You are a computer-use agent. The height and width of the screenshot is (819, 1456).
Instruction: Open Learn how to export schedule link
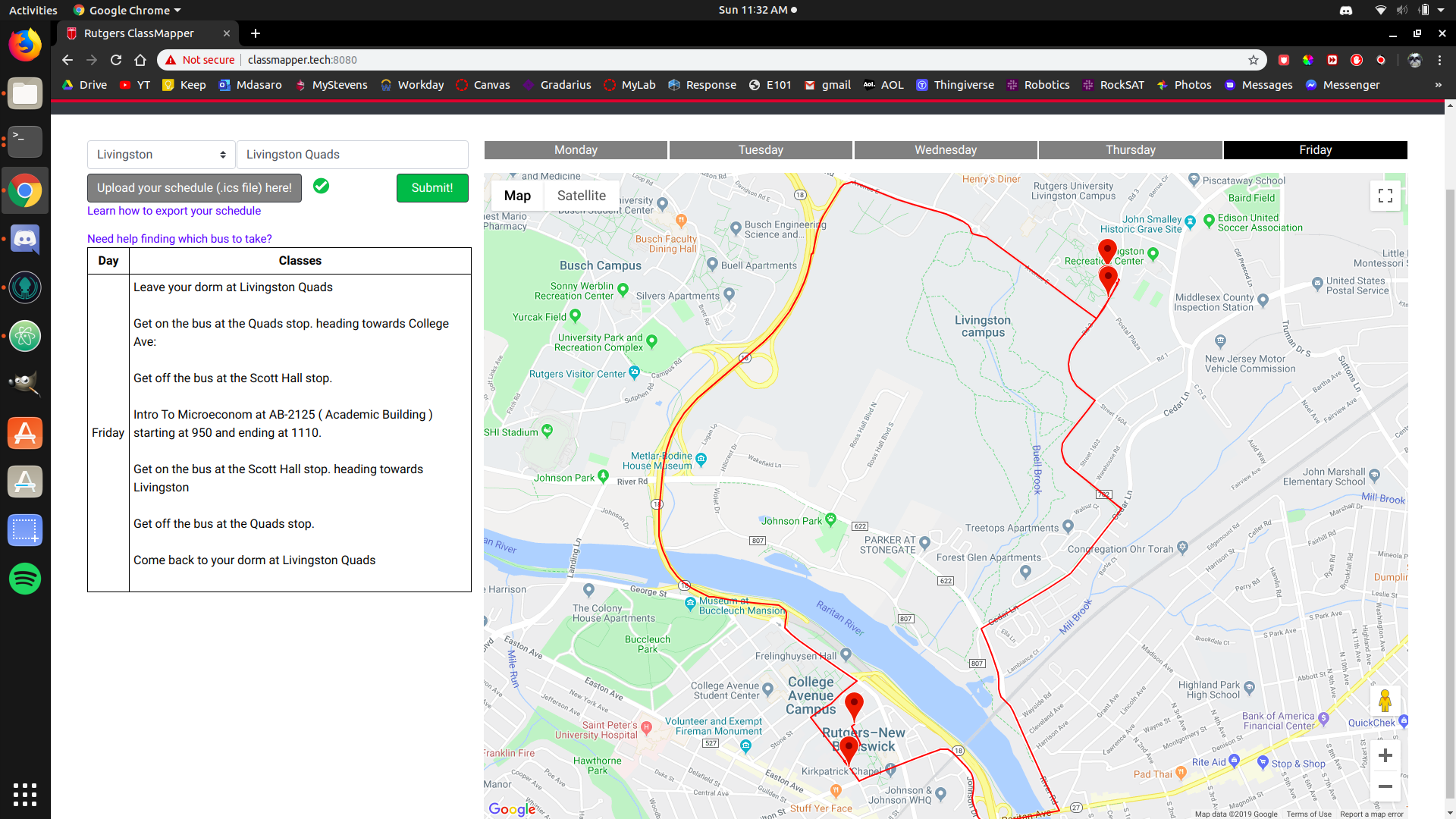[x=174, y=211]
